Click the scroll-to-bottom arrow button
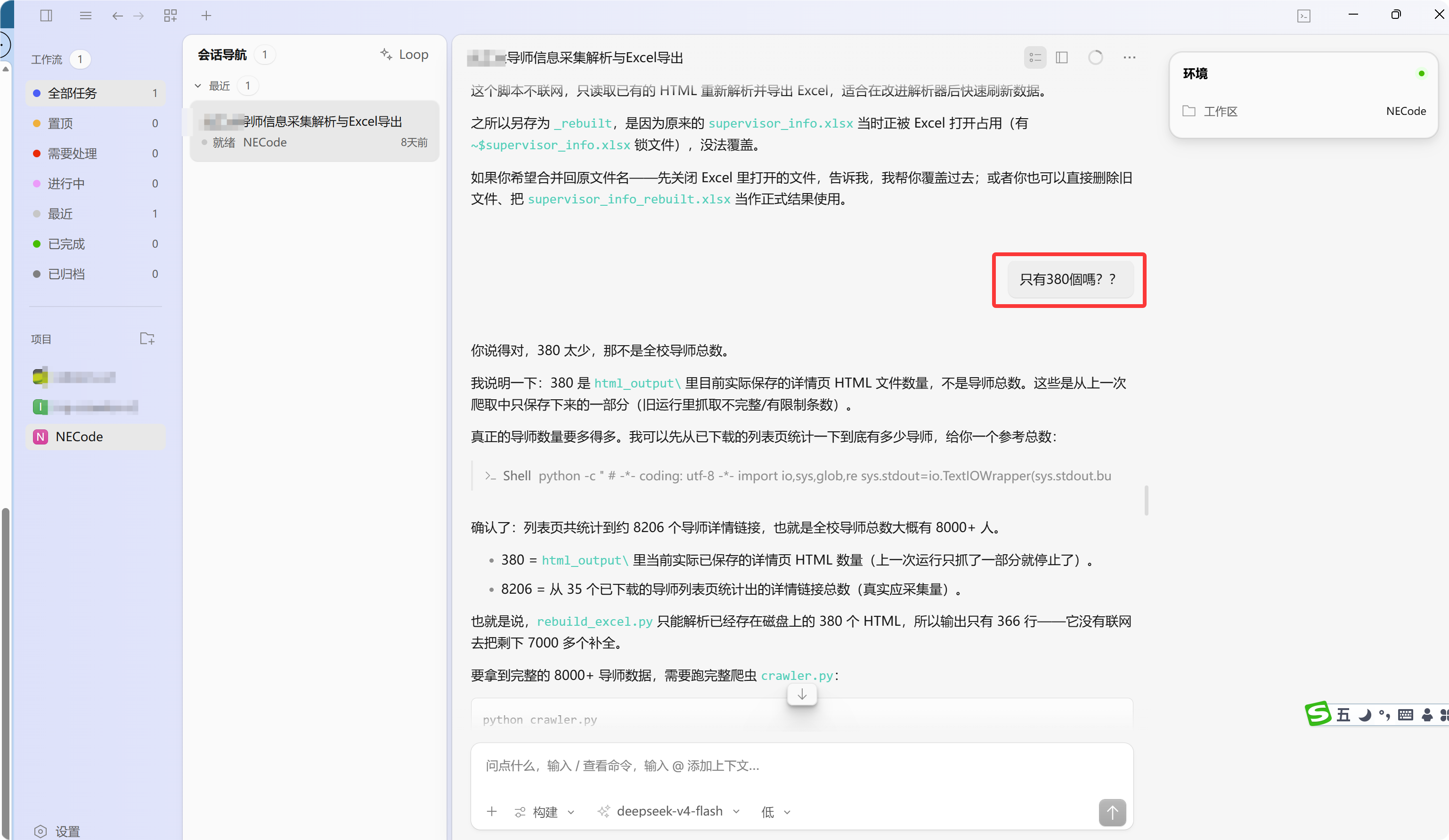 tap(802, 694)
